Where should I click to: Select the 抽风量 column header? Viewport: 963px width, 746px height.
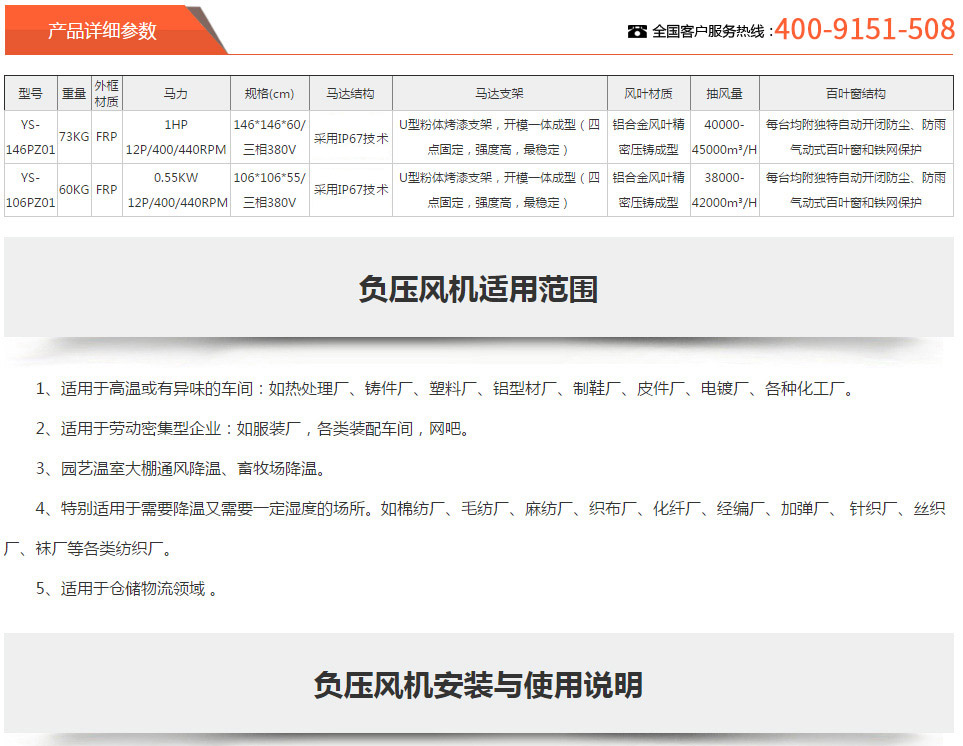click(725, 93)
